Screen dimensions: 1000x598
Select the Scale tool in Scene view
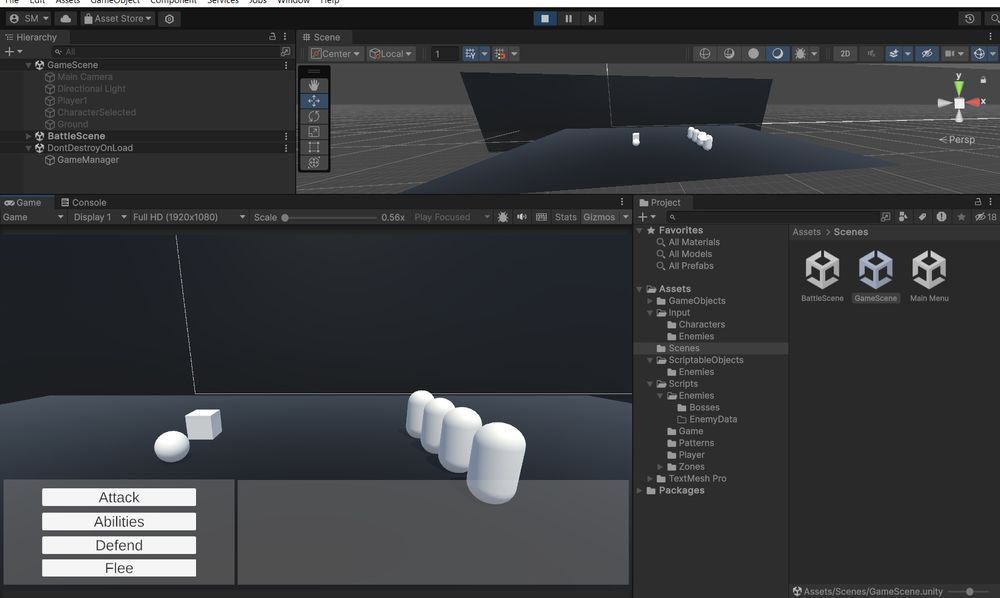tap(314, 131)
